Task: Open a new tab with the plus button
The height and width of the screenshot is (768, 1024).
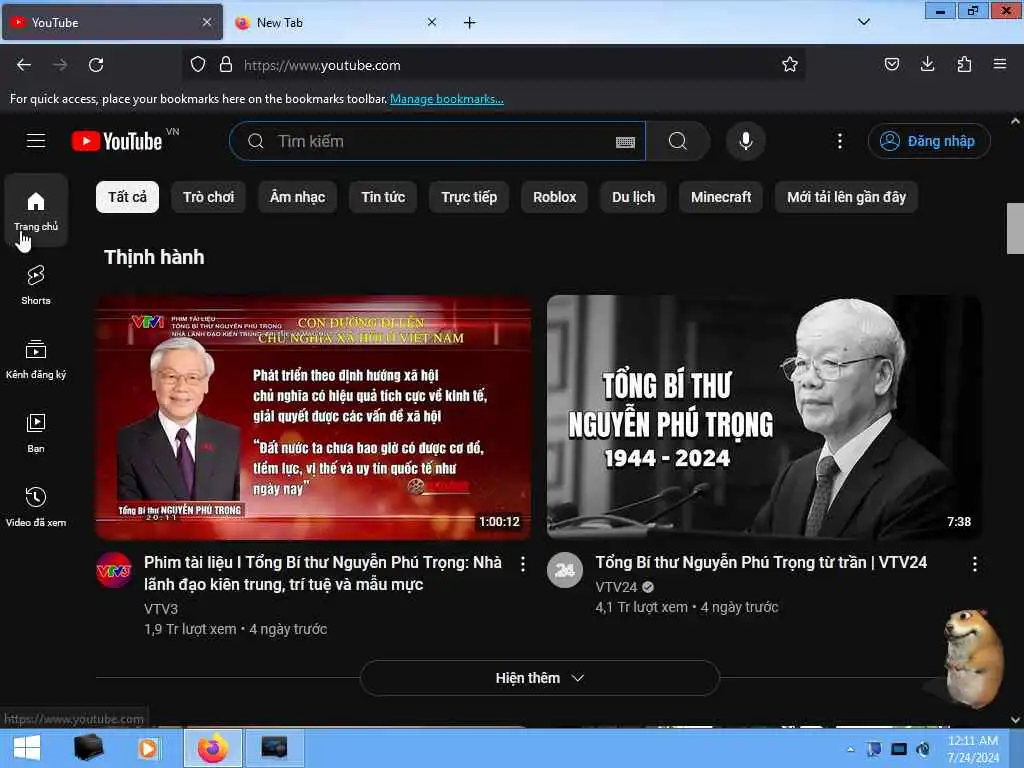Action: 470,23
